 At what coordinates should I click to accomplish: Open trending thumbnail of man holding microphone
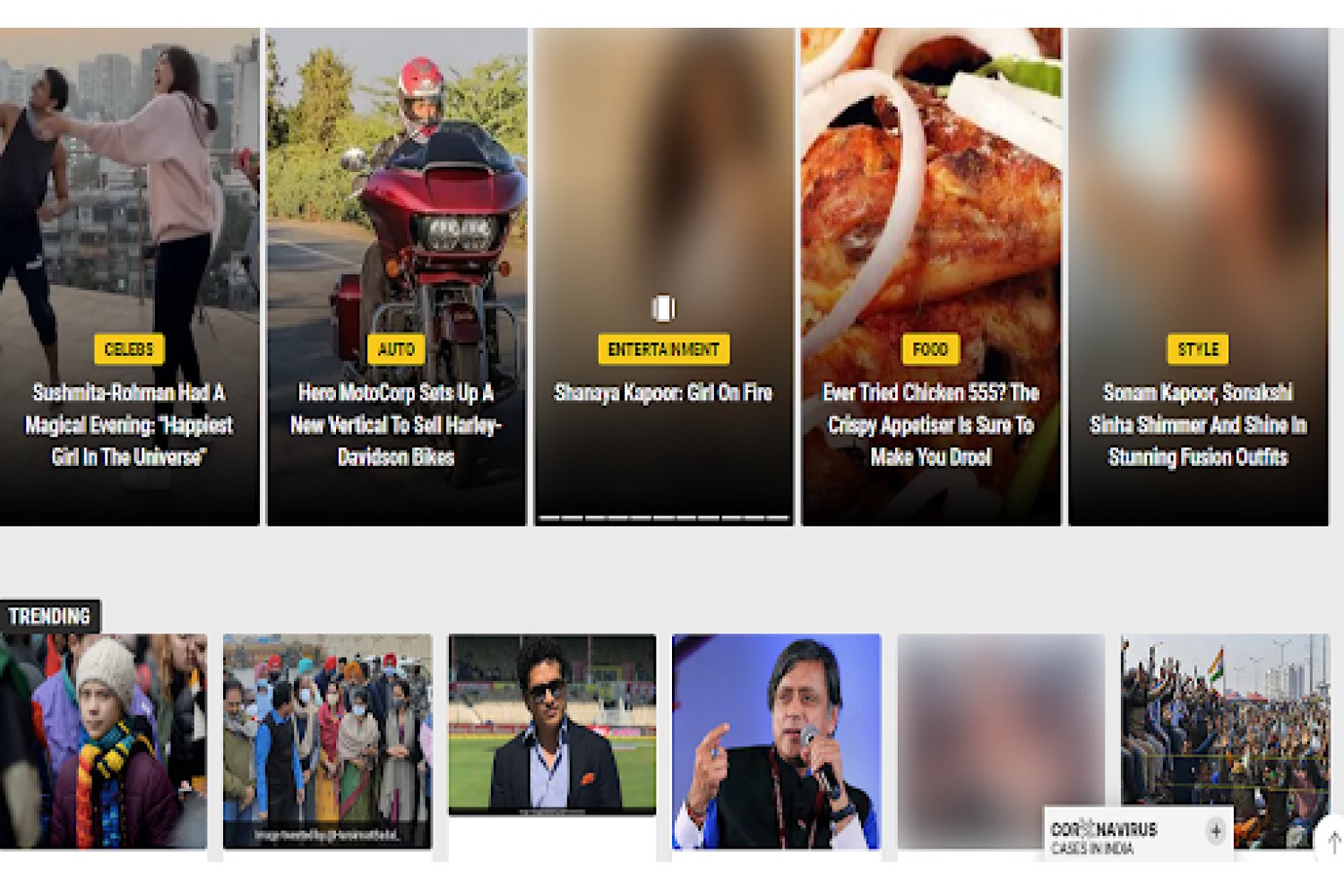[x=776, y=741]
